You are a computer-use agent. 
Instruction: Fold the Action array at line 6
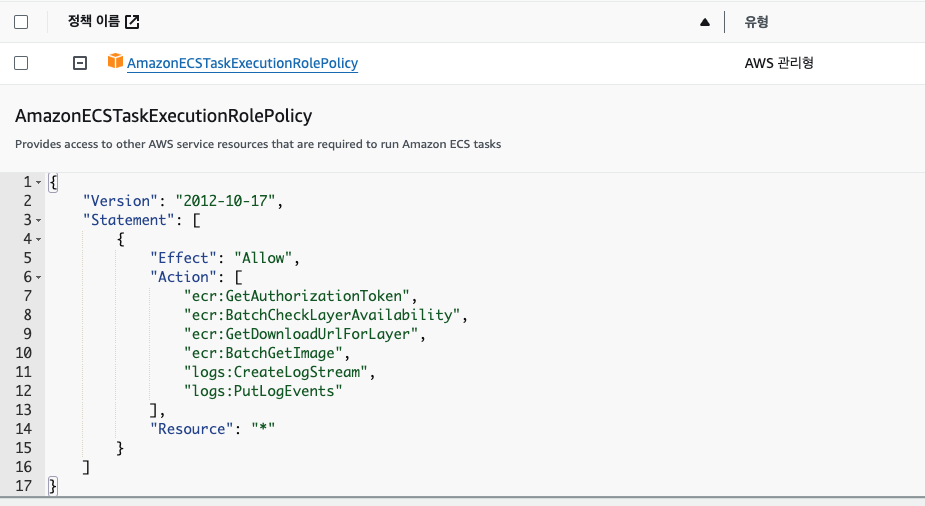(x=38, y=277)
